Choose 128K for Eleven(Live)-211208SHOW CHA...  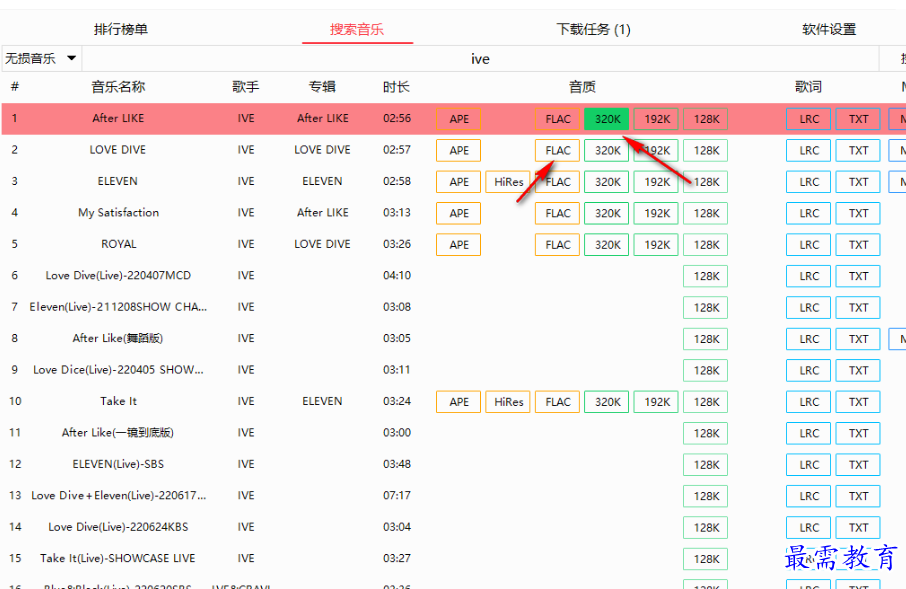[706, 308]
